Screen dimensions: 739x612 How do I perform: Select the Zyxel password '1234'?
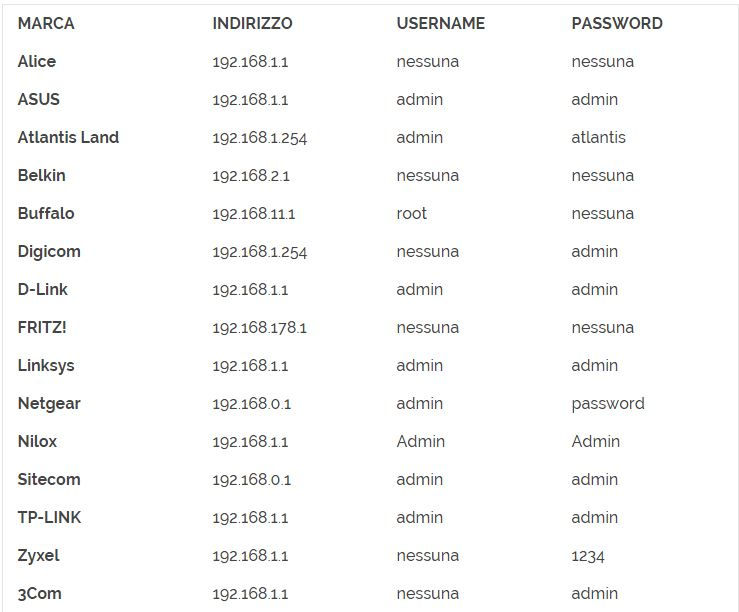pos(588,556)
